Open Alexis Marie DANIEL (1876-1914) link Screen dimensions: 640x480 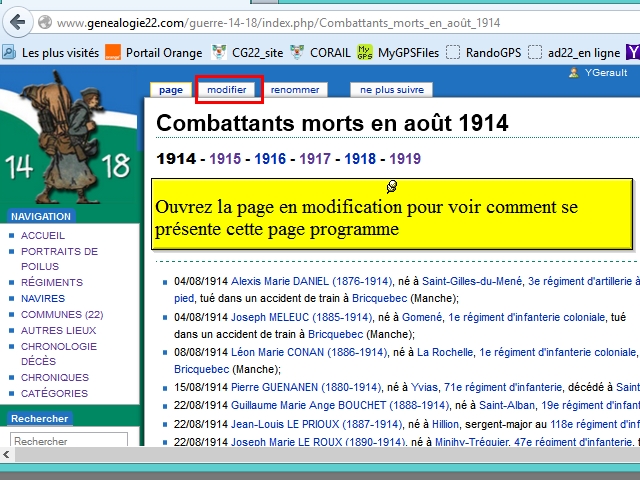311,281
